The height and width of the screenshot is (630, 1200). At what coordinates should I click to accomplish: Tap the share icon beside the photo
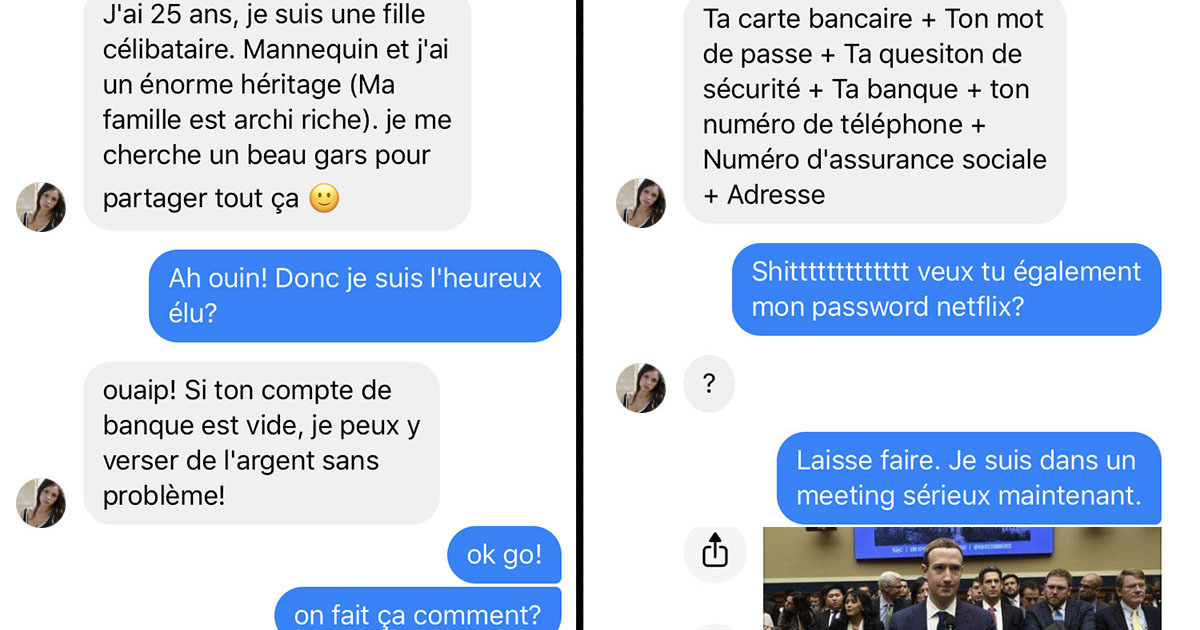click(715, 551)
